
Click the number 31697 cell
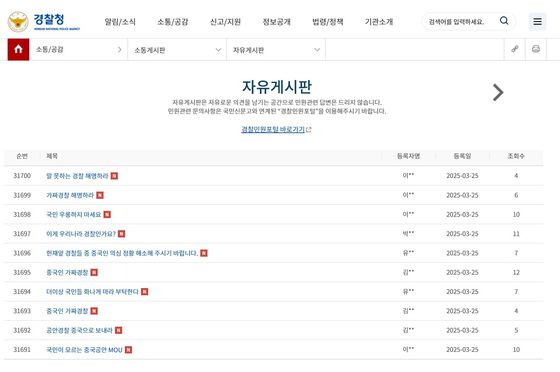pos(22,234)
